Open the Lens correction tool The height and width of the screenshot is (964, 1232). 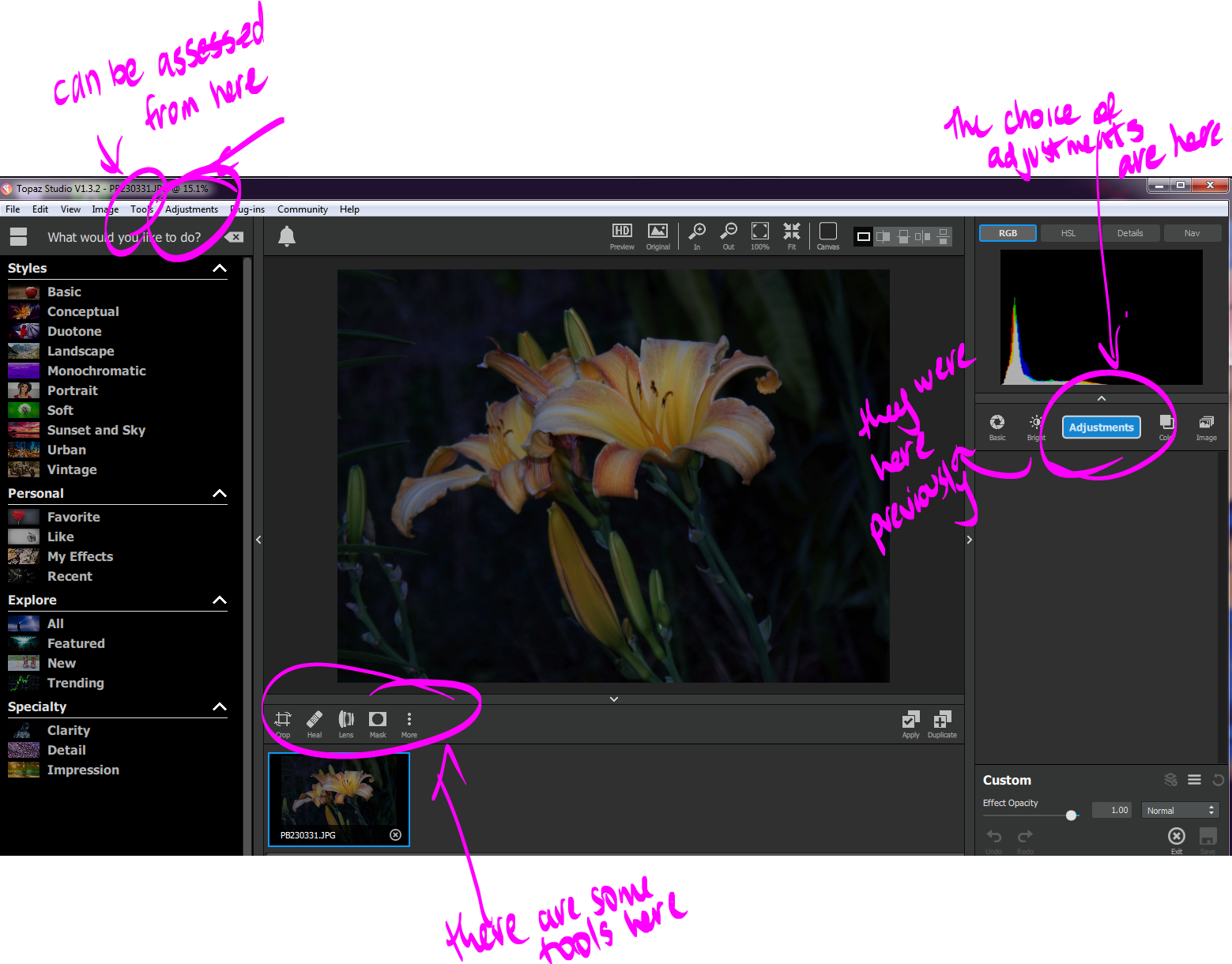(346, 724)
